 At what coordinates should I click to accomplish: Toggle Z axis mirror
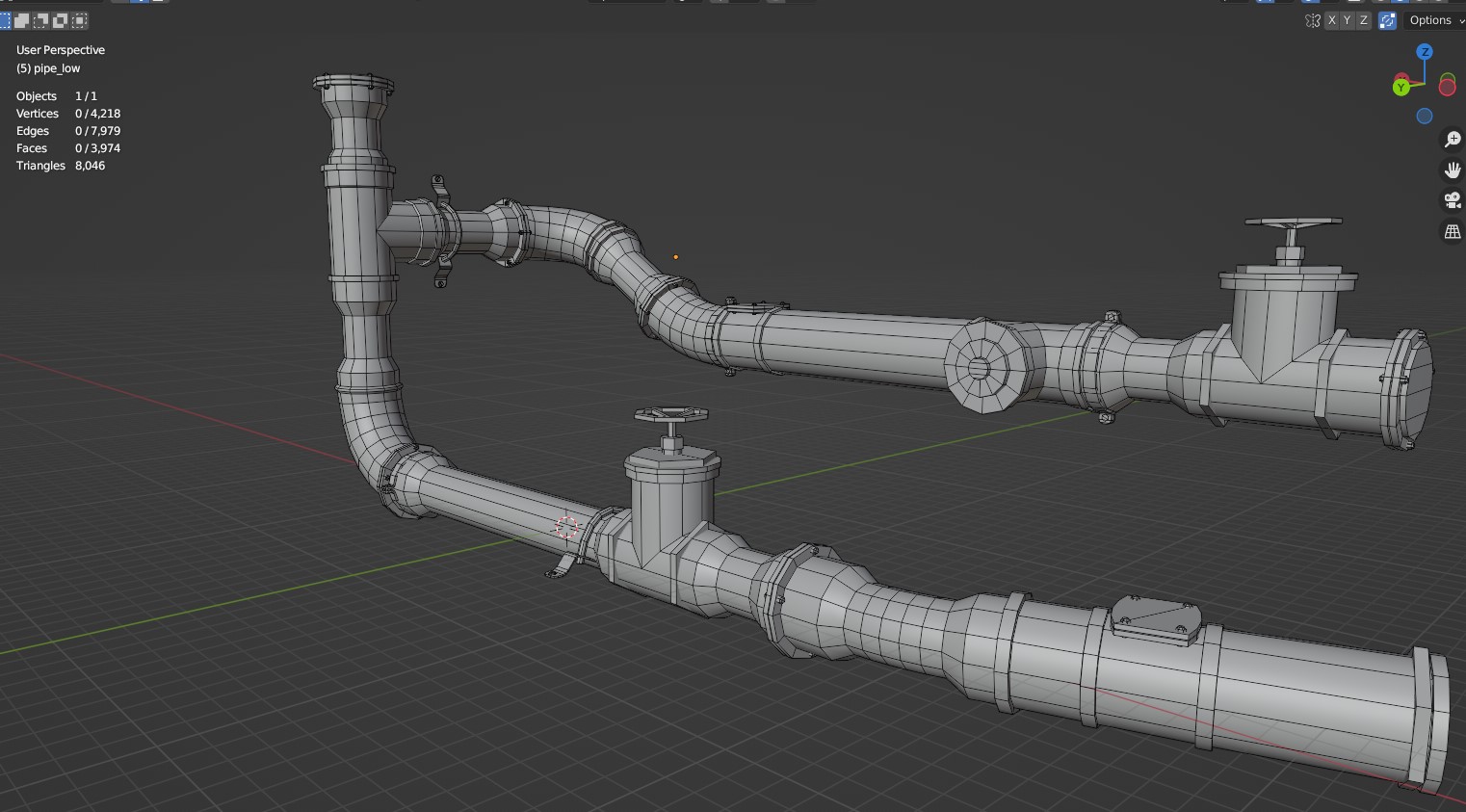tap(1363, 20)
